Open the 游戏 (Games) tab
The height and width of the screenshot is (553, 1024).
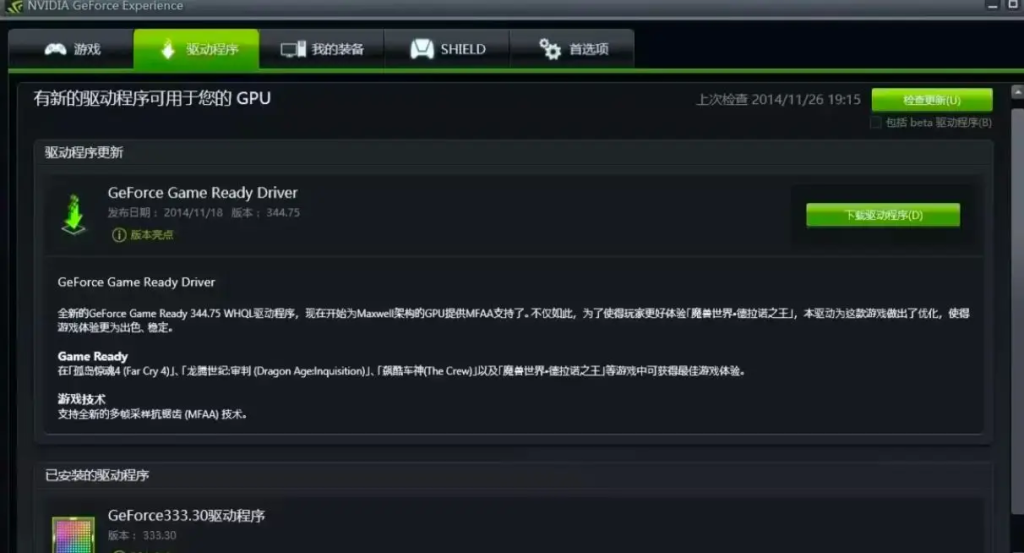(x=71, y=49)
